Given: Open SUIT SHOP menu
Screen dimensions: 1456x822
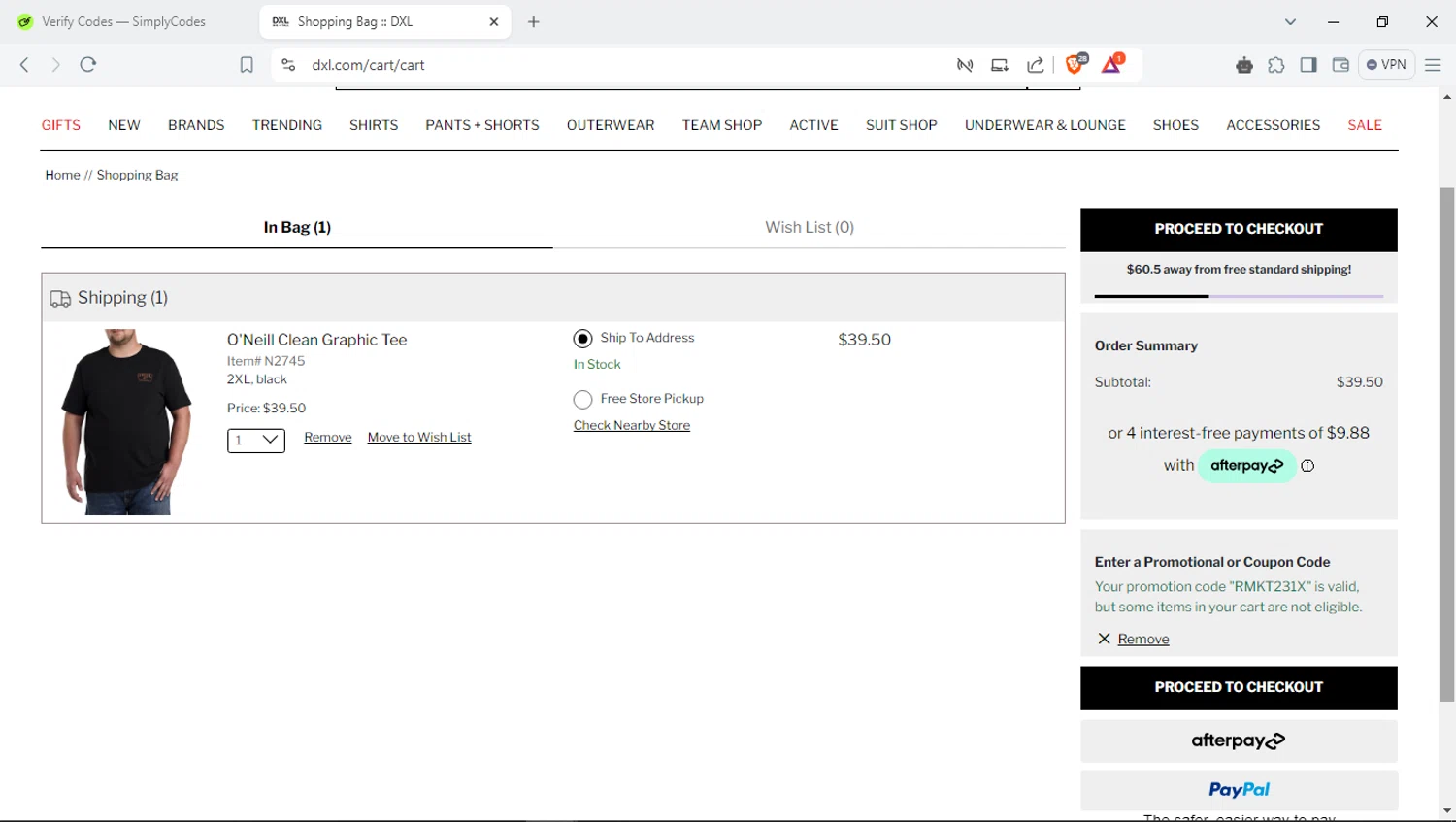Looking at the screenshot, I should (x=902, y=125).
